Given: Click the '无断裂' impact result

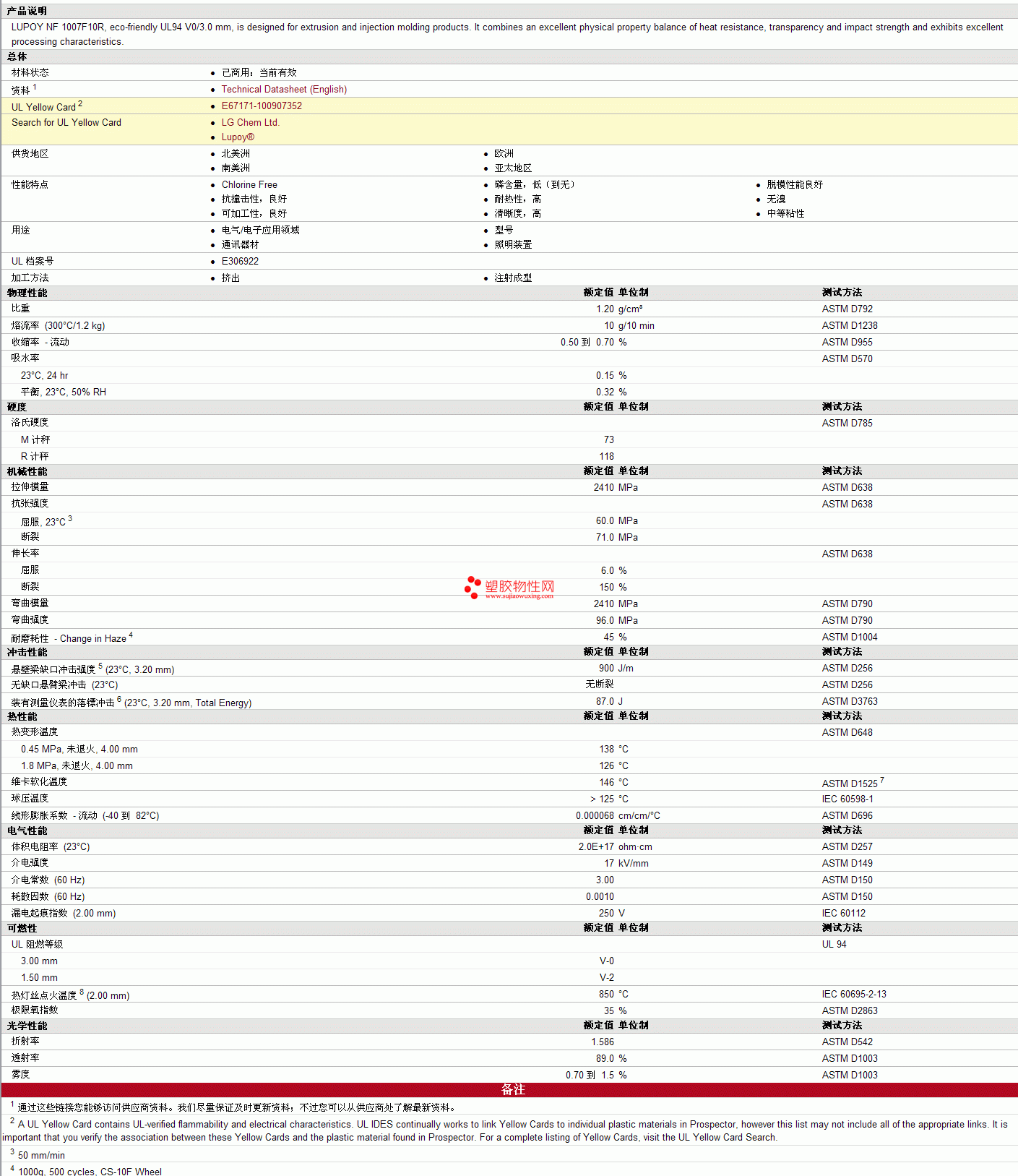Looking at the screenshot, I should click(x=600, y=684).
